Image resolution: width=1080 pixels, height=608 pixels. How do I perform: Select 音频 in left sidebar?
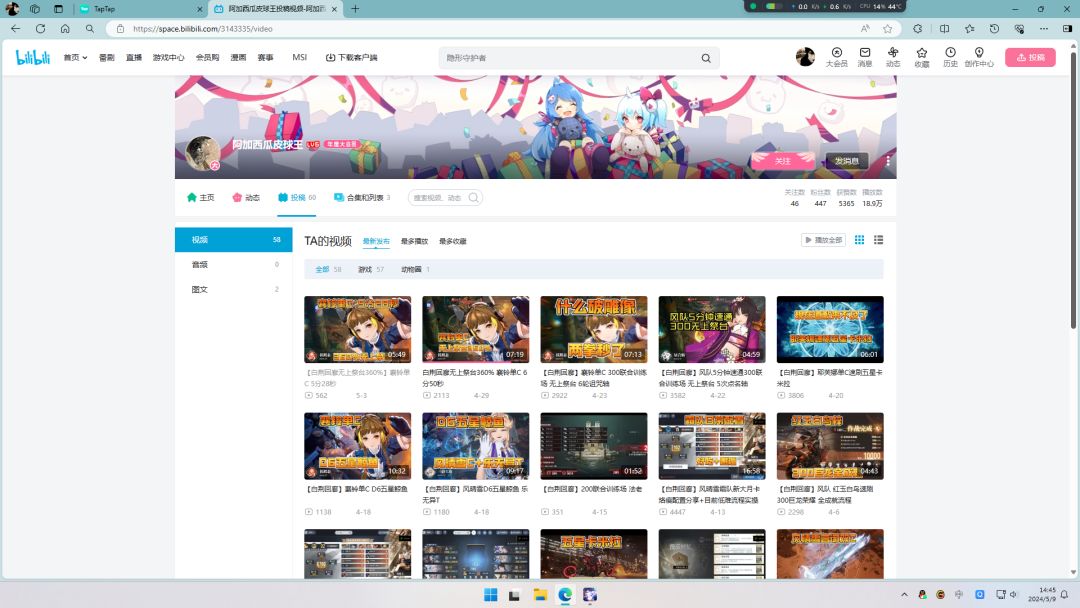click(x=200, y=265)
